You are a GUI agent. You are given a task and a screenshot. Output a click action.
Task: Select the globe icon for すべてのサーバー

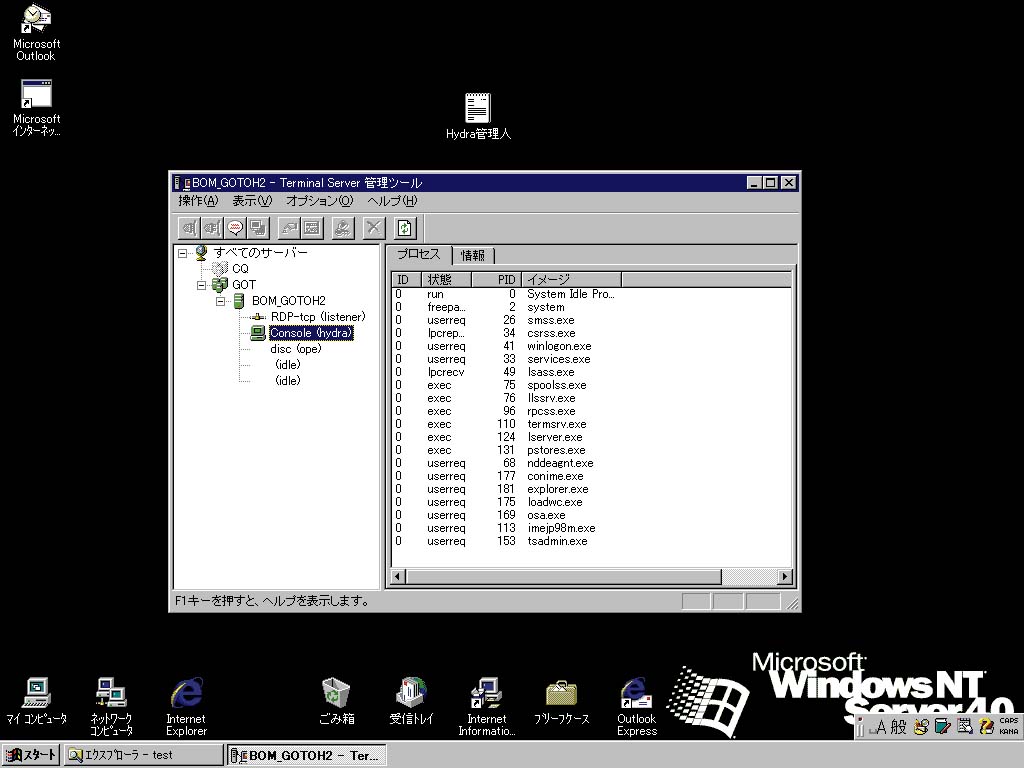(201, 252)
